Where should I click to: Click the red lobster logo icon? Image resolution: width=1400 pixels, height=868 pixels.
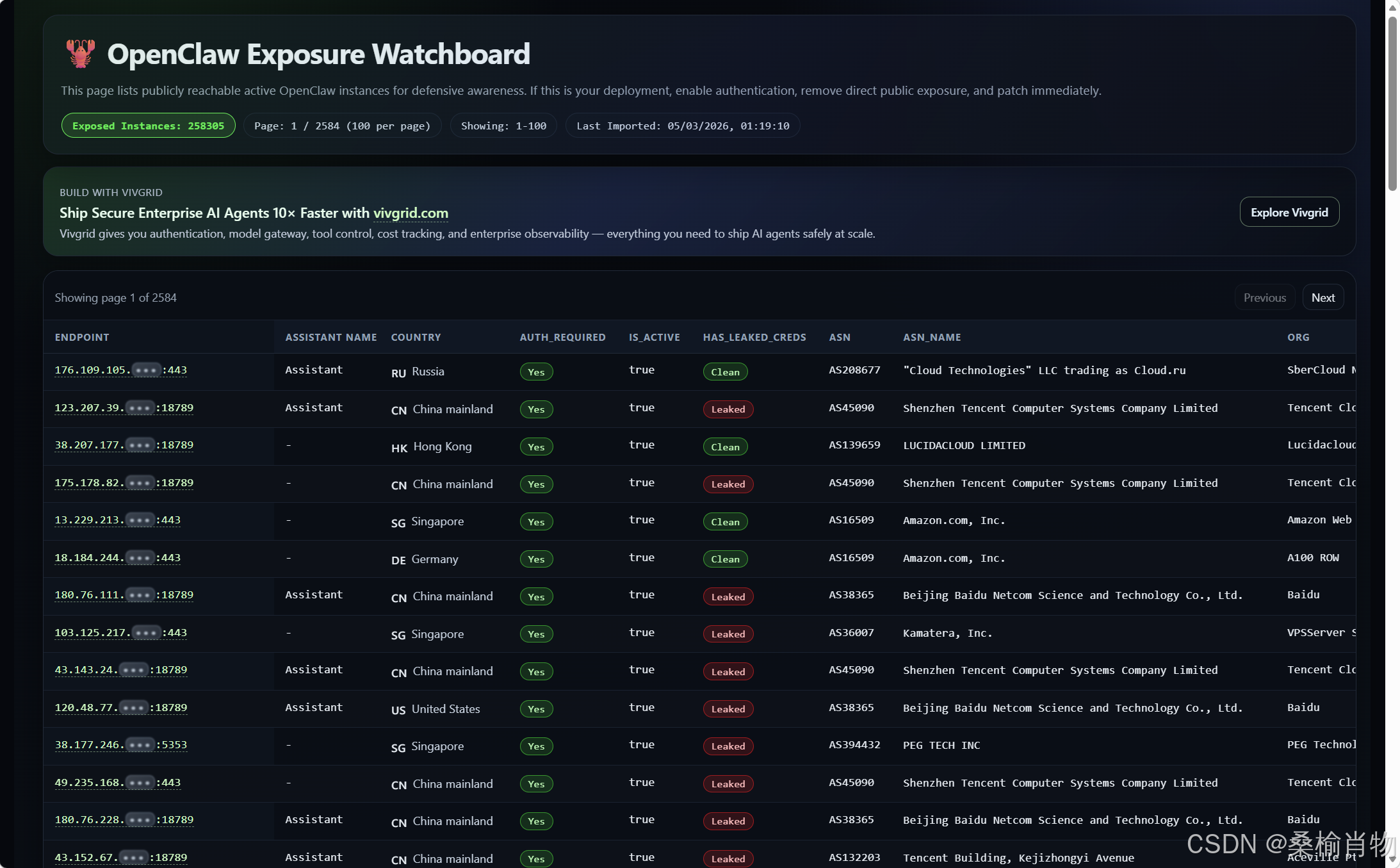pyautogui.click(x=80, y=54)
